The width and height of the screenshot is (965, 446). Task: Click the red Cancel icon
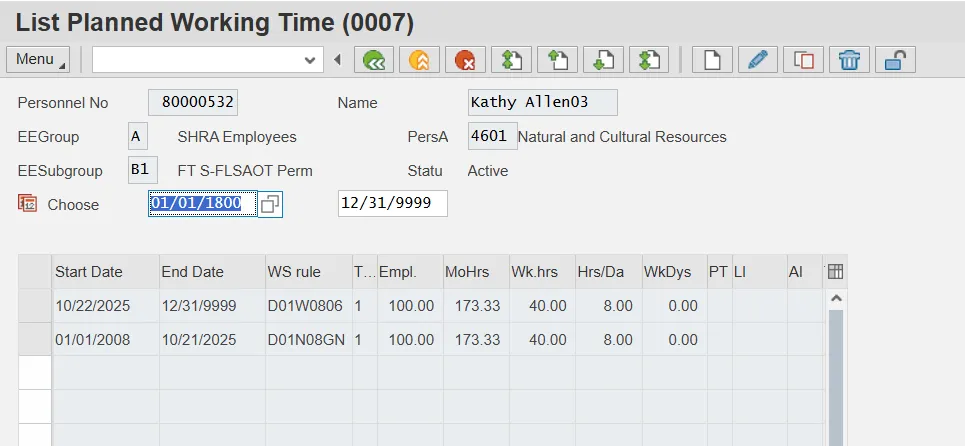[x=465, y=60]
